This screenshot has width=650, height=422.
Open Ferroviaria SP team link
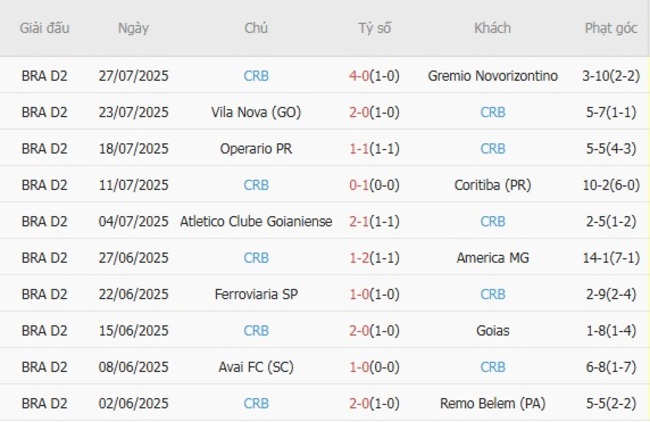click(x=256, y=294)
